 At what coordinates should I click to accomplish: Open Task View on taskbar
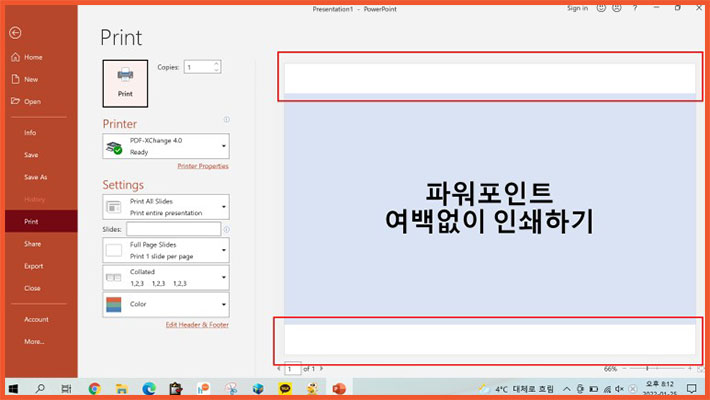point(67,389)
